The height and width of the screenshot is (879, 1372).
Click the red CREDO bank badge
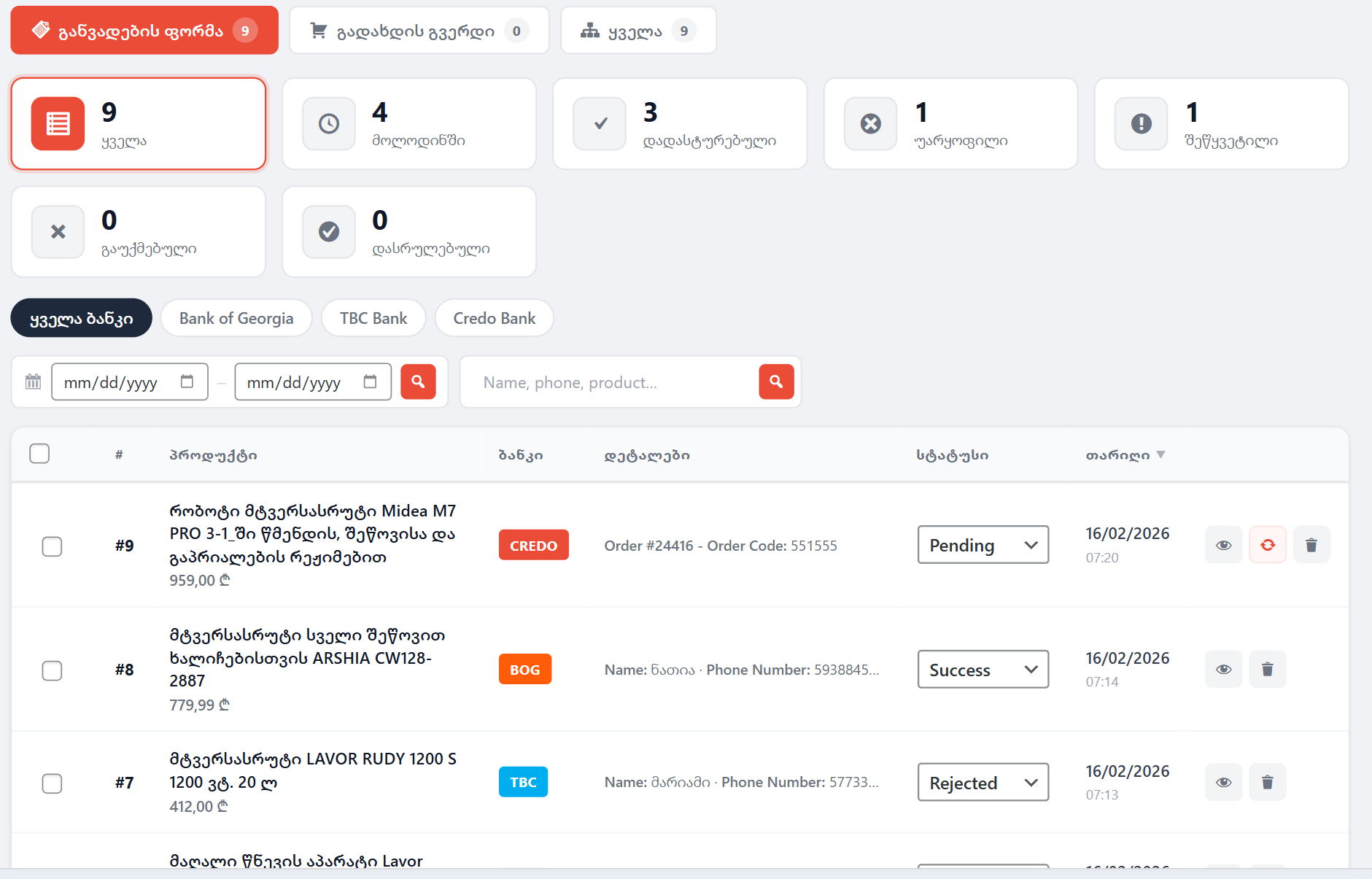(533, 545)
